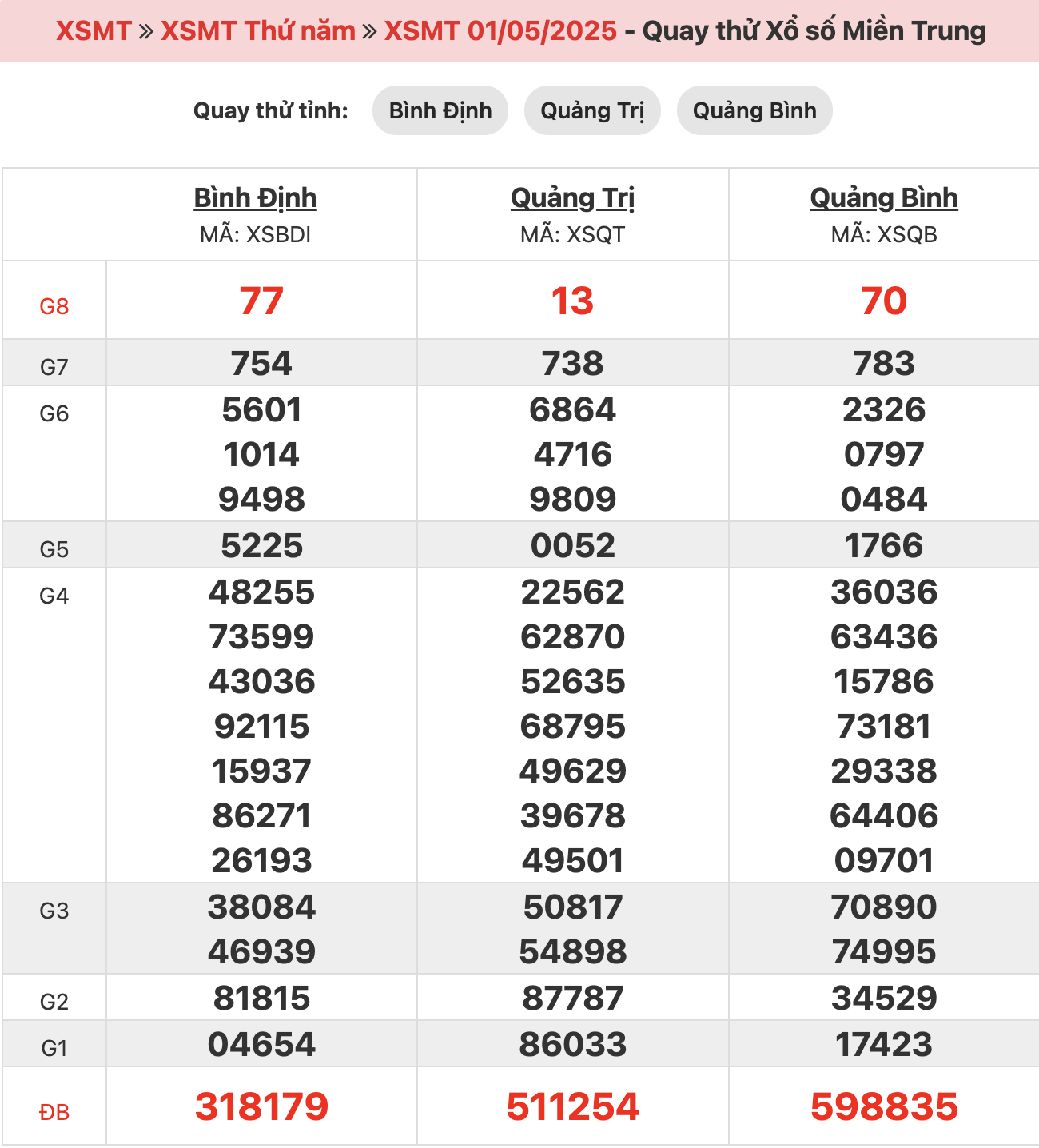Click G2 result 34529 for Quảng Bình

coord(884,999)
